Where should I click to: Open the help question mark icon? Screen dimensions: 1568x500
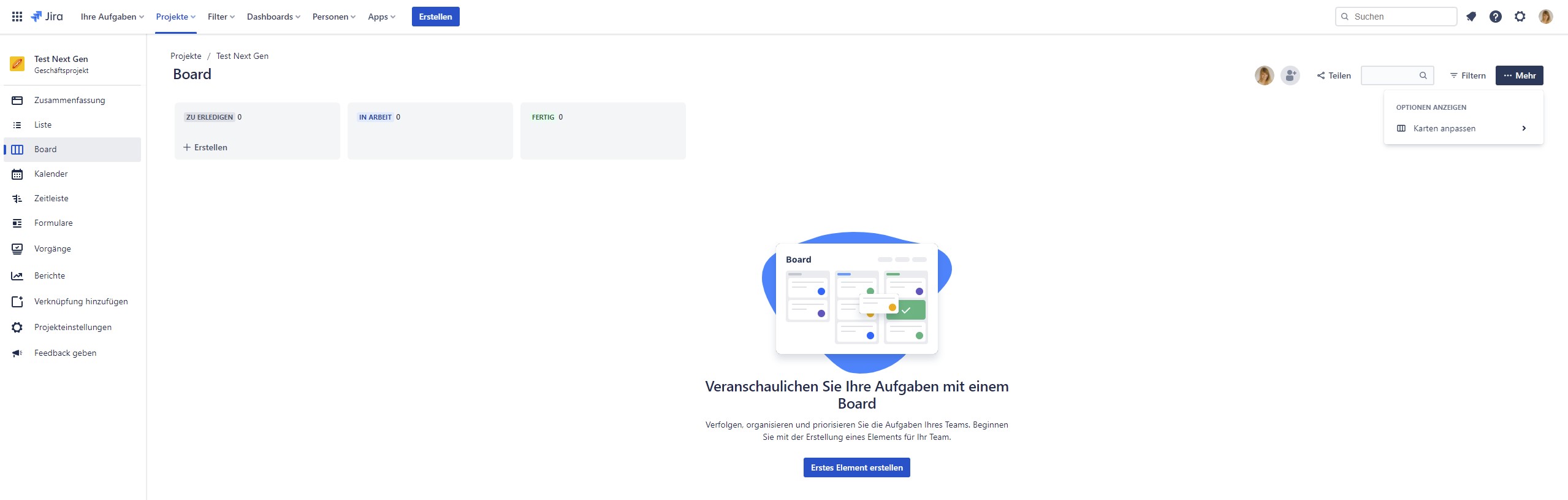click(x=1496, y=17)
